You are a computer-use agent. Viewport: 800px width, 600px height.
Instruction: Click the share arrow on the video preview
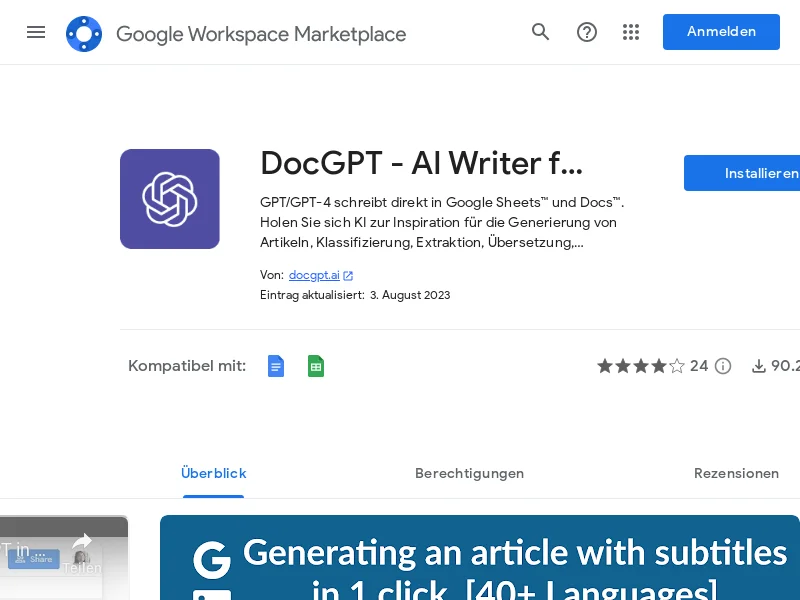(82, 540)
